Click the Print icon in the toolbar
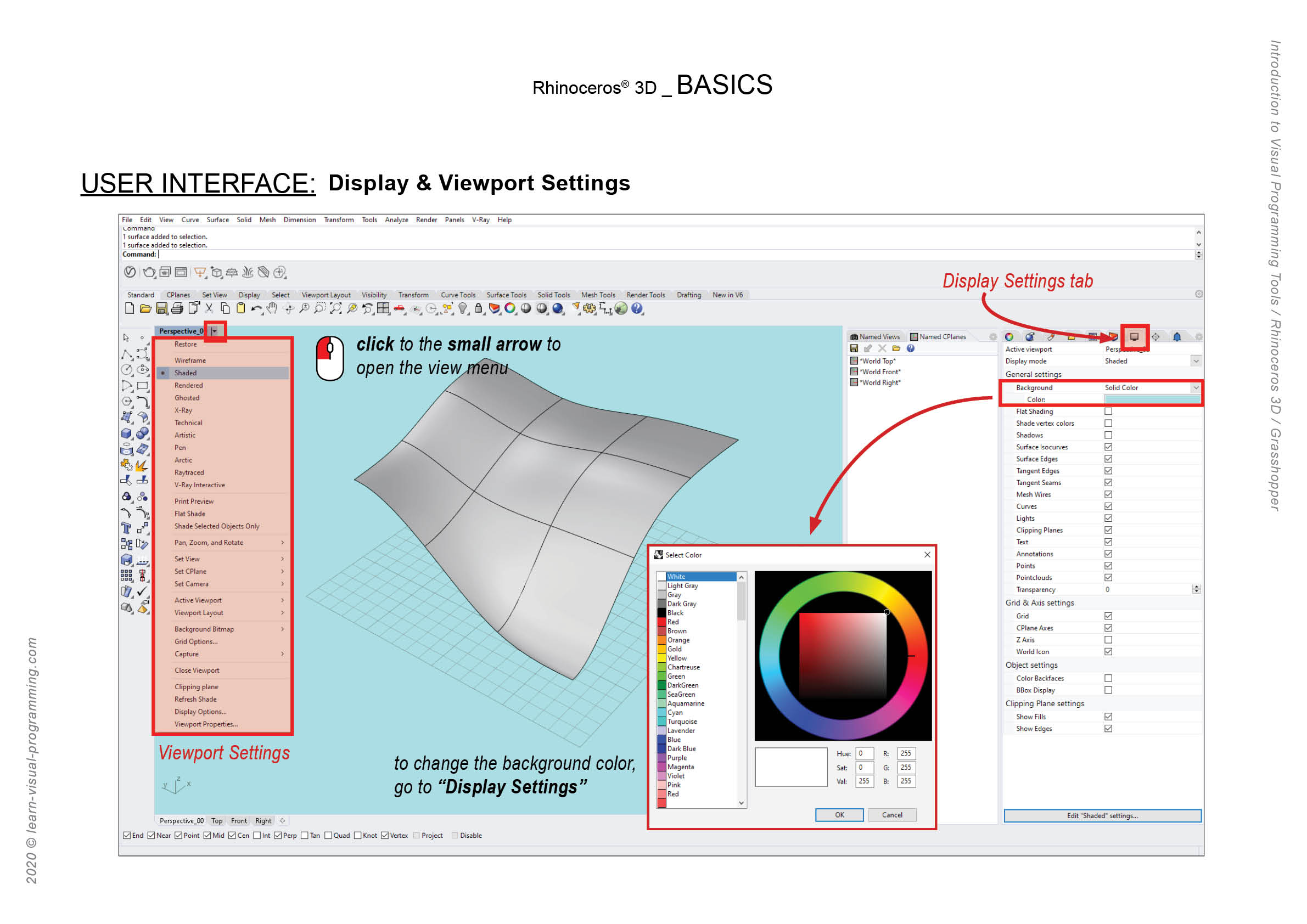The width and height of the screenshot is (1307, 924). coord(178,309)
